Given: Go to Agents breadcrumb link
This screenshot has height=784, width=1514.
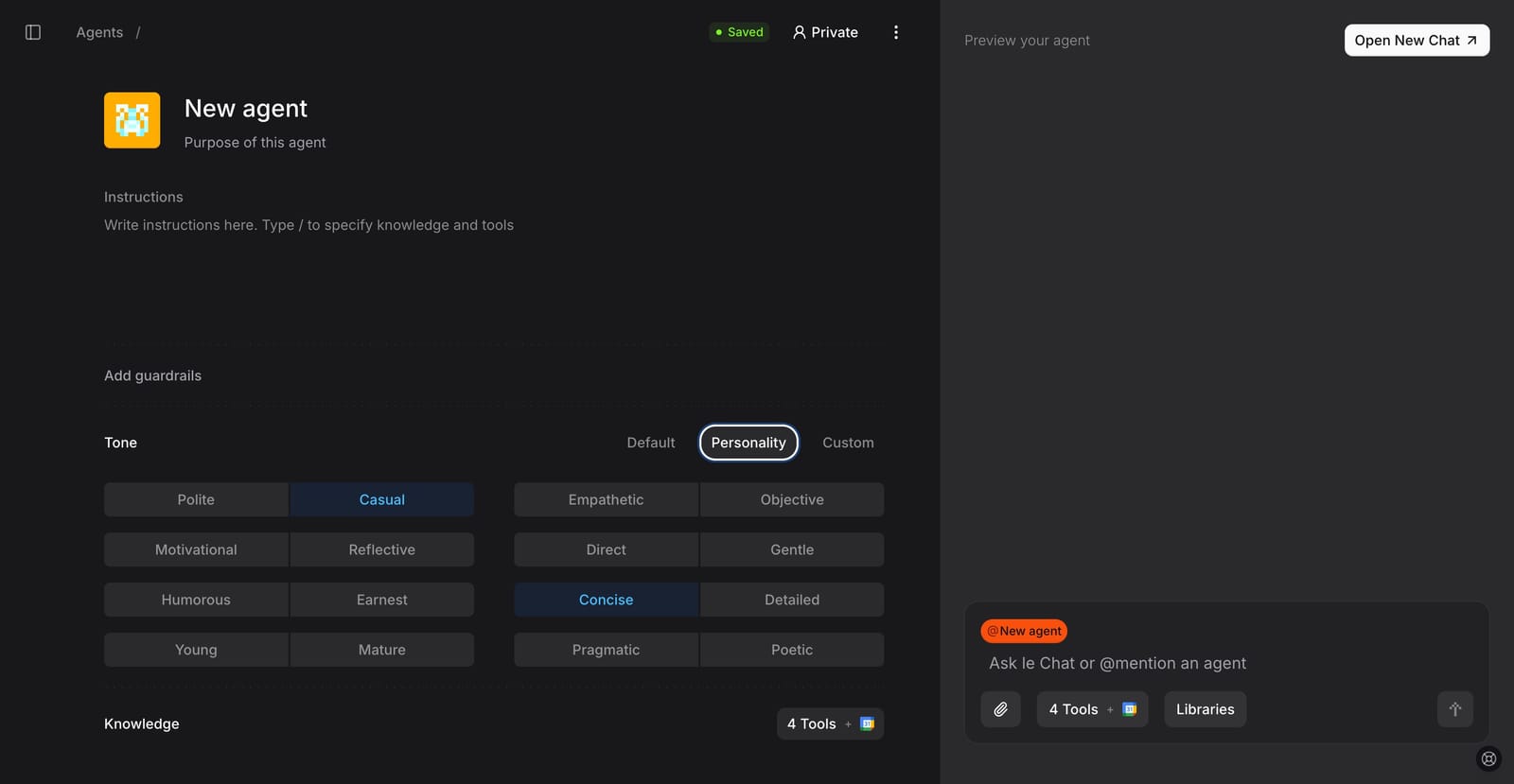Looking at the screenshot, I should pyautogui.click(x=99, y=32).
